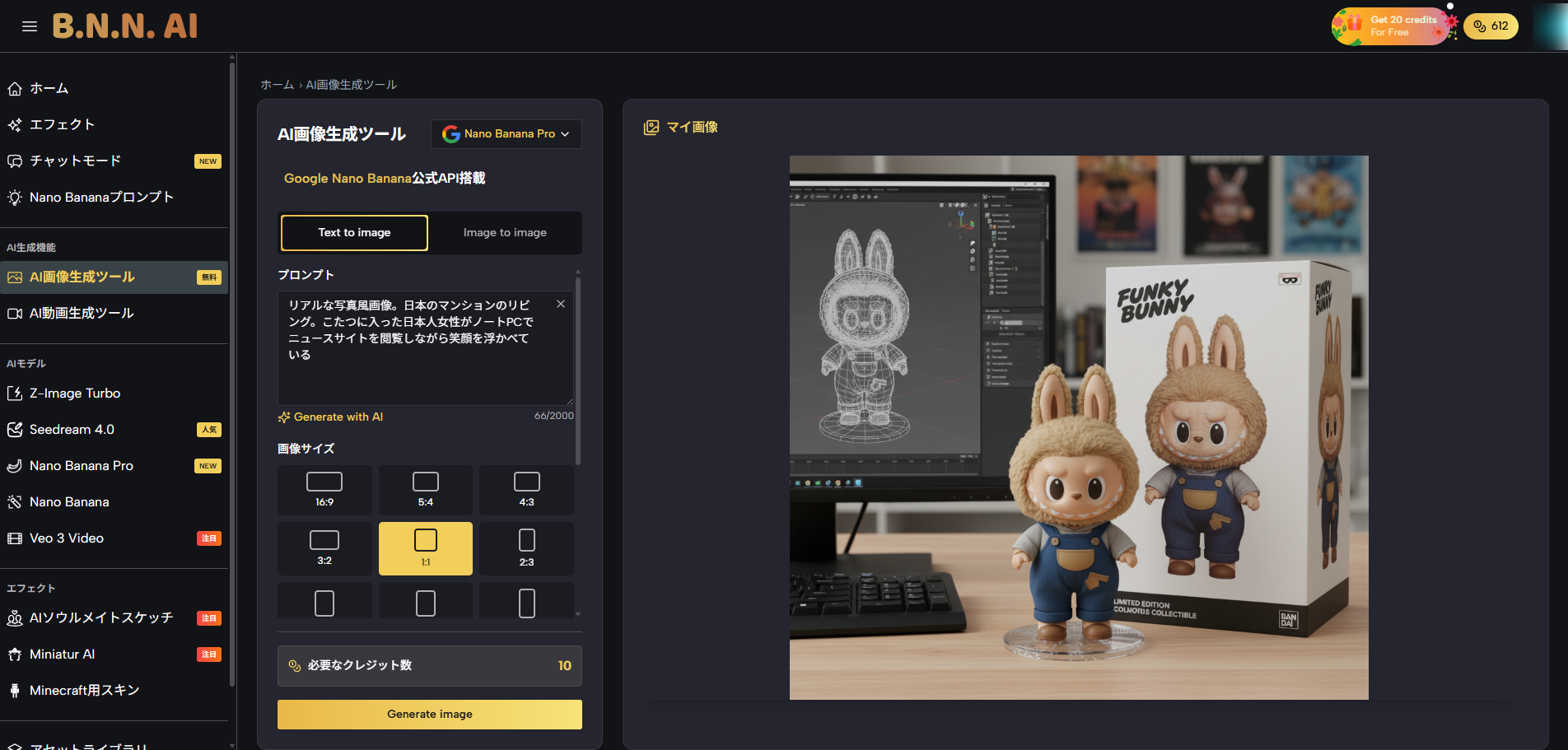Click the Generate with AI sparkle icon
Viewport: 1568px width, 750px height.
[284, 417]
